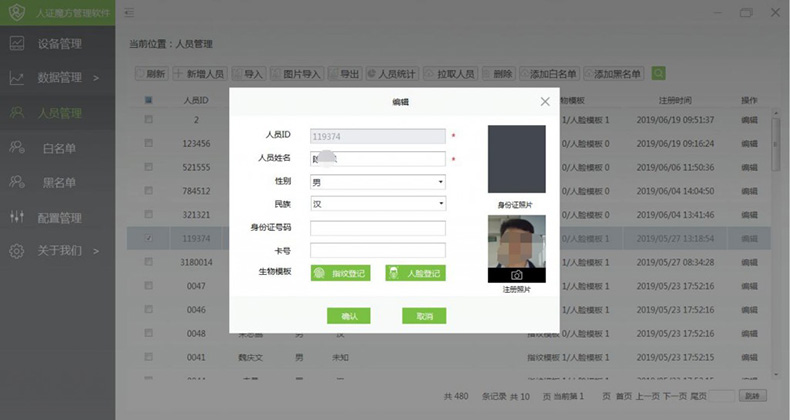Click the green 取消 cancel button
Viewport: 790px width, 420px height.
tap(424, 316)
